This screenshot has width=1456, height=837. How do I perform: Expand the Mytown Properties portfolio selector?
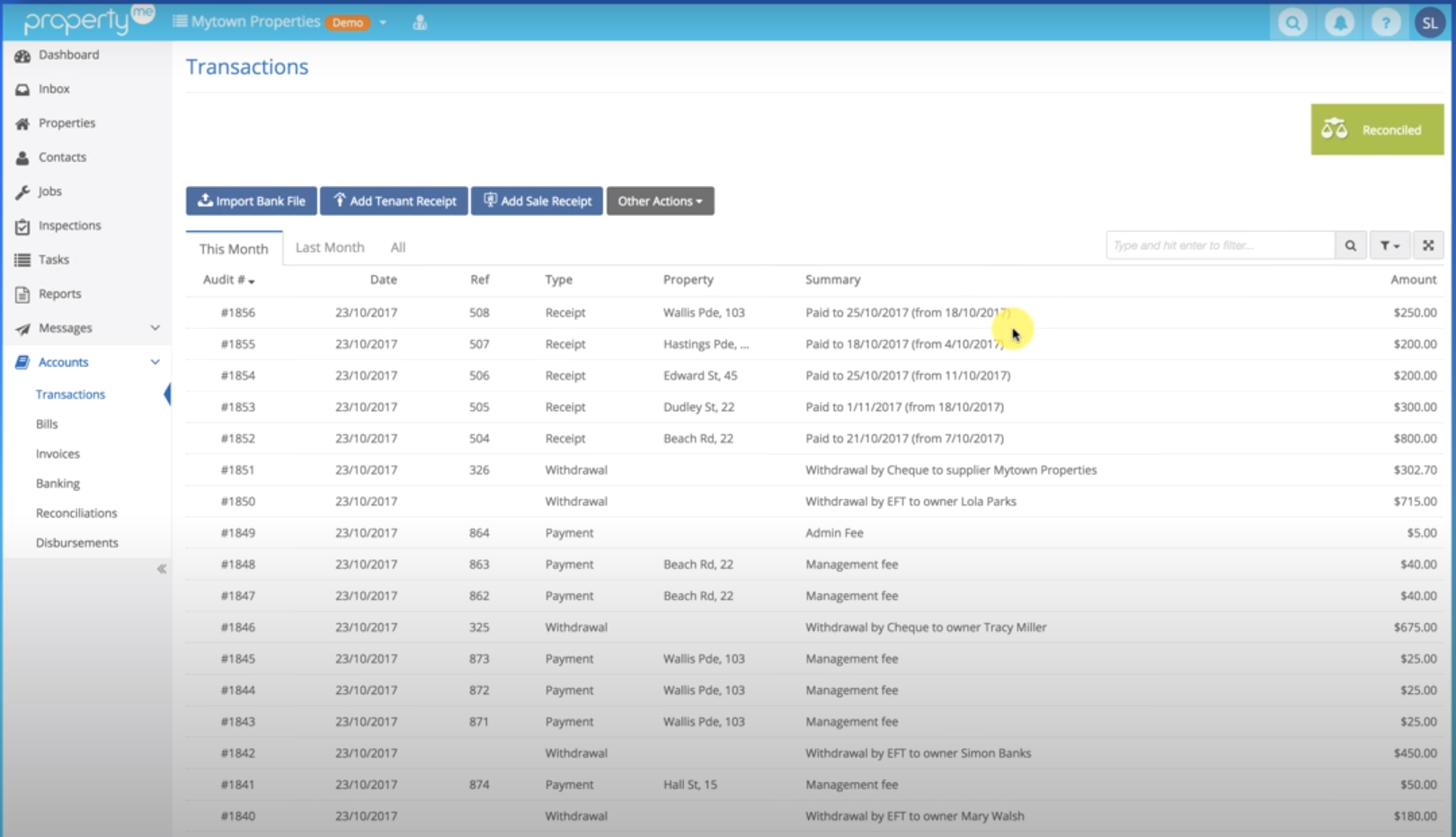click(x=383, y=22)
